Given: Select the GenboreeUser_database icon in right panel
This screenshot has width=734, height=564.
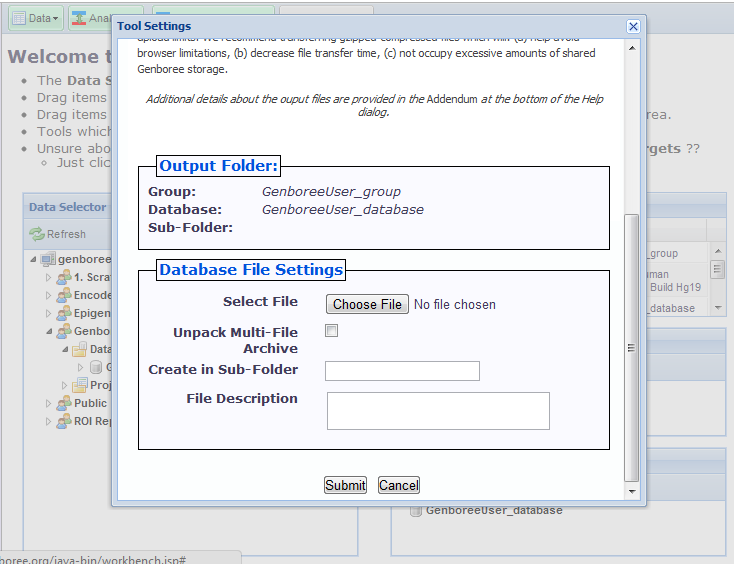Looking at the screenshot, I should coord(415,511).
